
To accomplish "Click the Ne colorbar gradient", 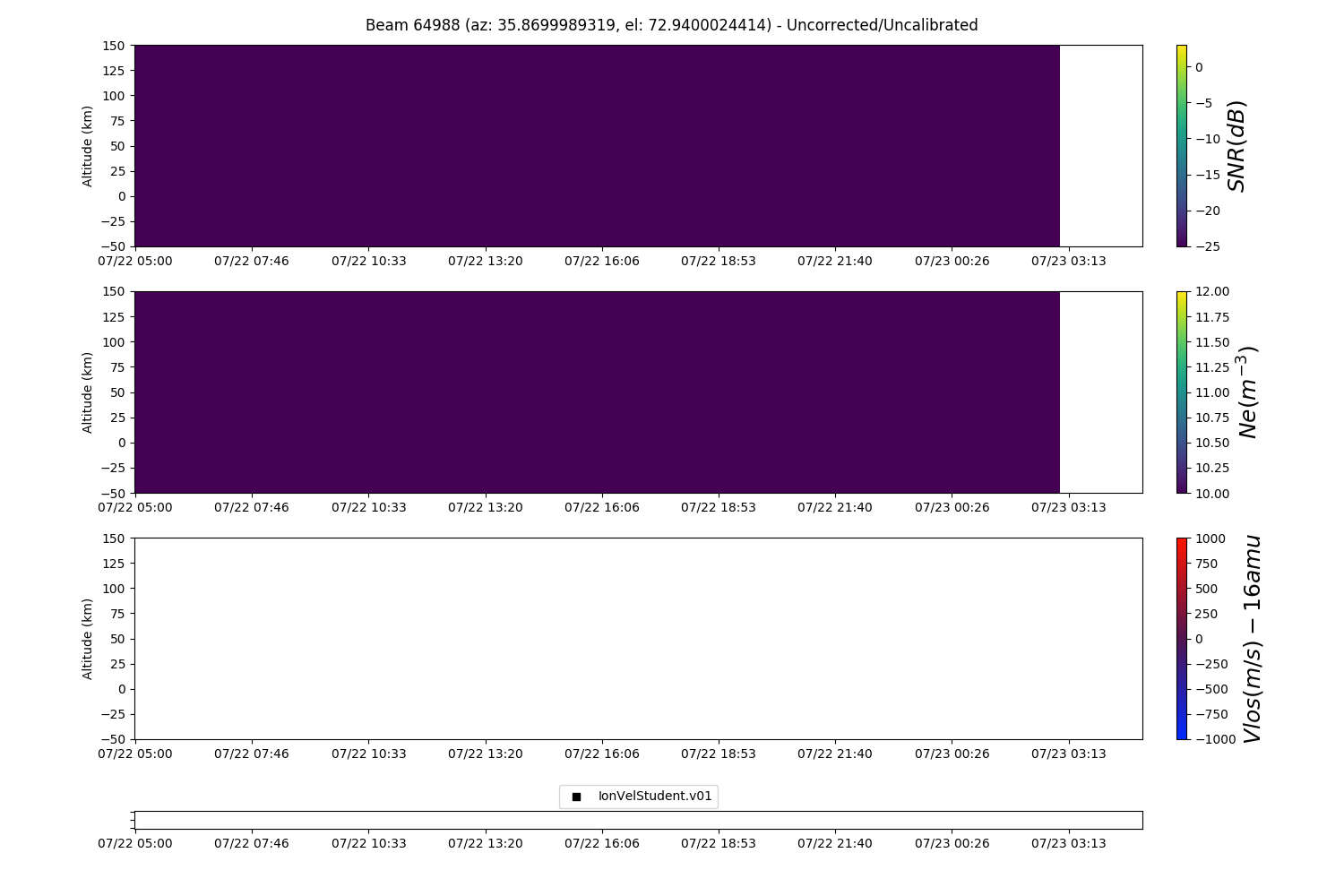I will point(1181,392).
